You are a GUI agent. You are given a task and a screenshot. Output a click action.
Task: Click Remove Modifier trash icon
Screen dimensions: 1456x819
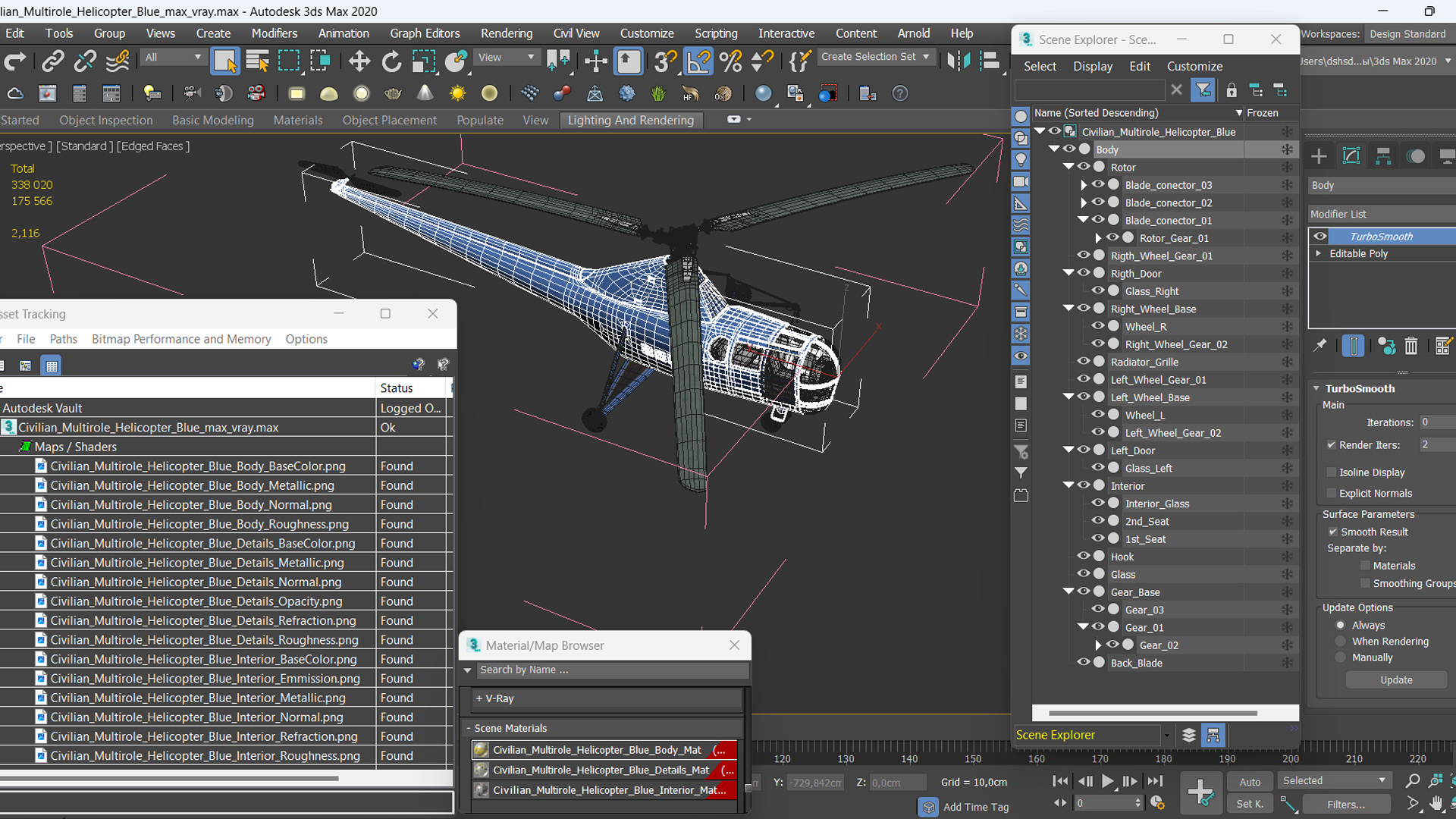[1410, 346]
